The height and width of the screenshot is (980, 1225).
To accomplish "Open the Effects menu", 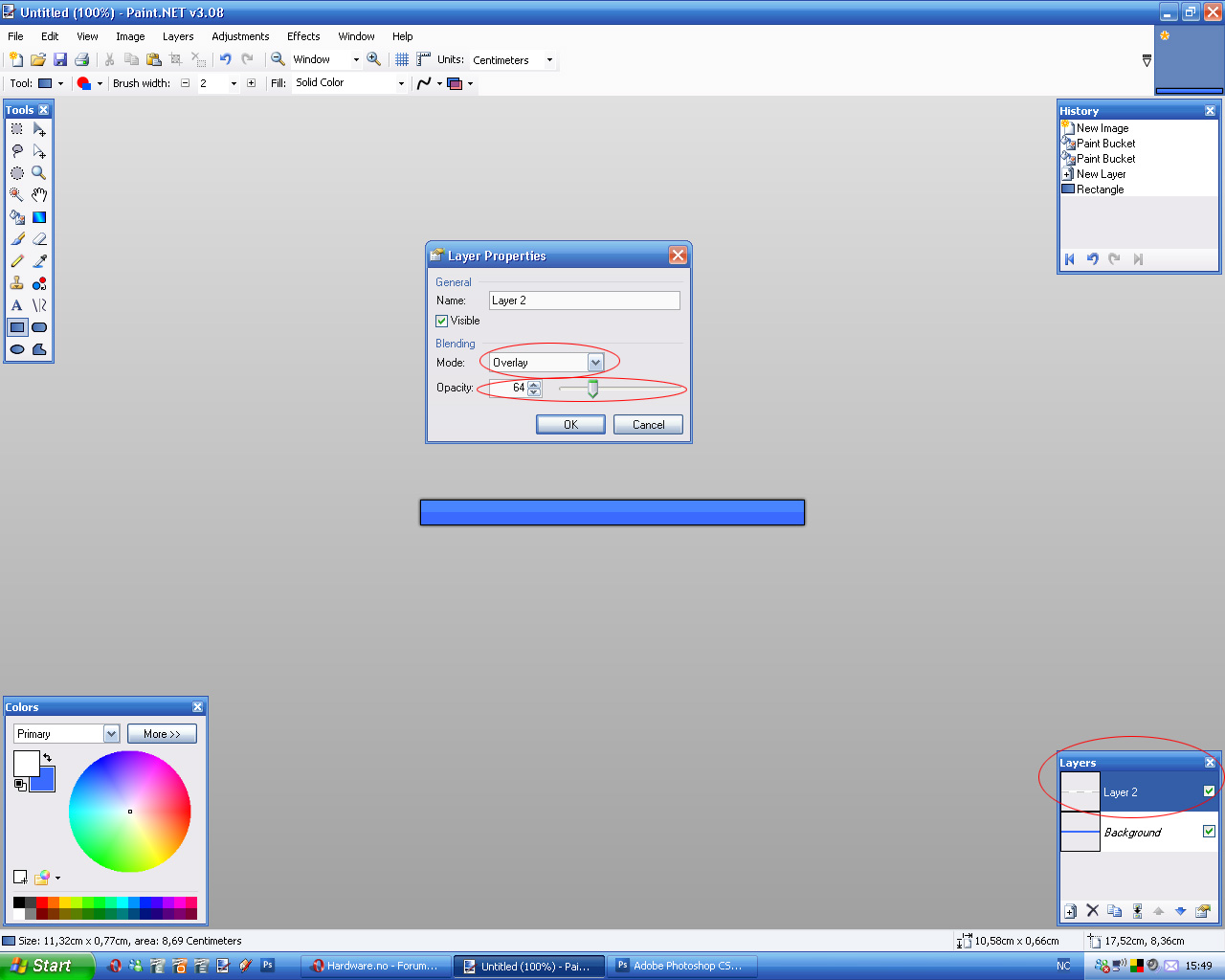I will (303, 36).
